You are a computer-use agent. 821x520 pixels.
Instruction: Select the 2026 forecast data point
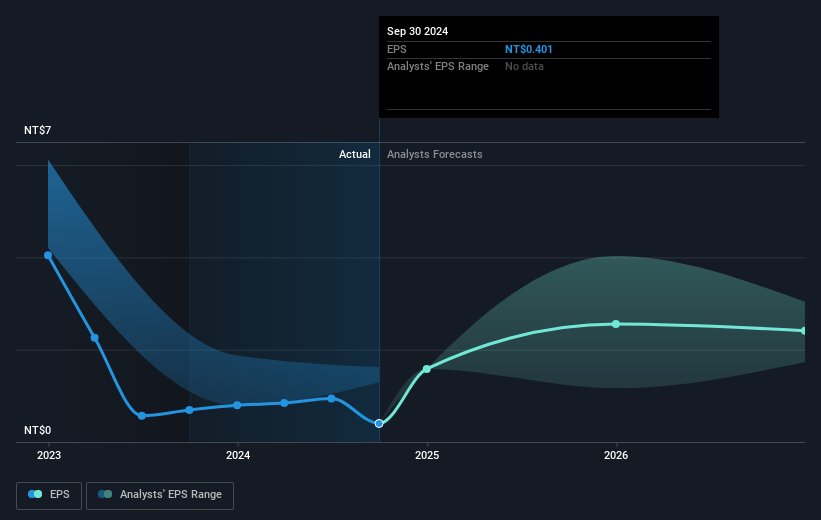coord(616,324)
